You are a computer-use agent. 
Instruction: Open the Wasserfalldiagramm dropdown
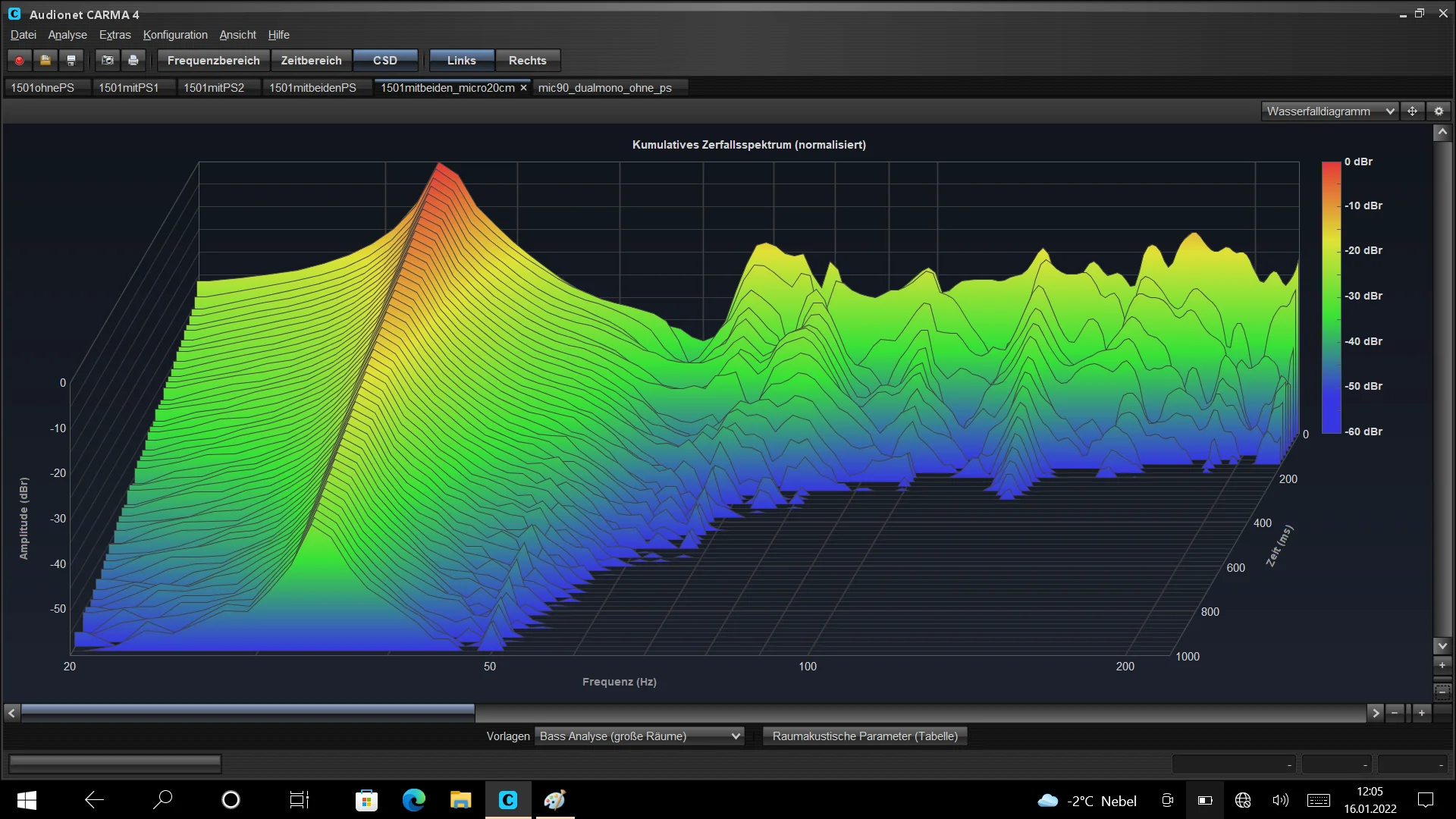[1330, 111]
